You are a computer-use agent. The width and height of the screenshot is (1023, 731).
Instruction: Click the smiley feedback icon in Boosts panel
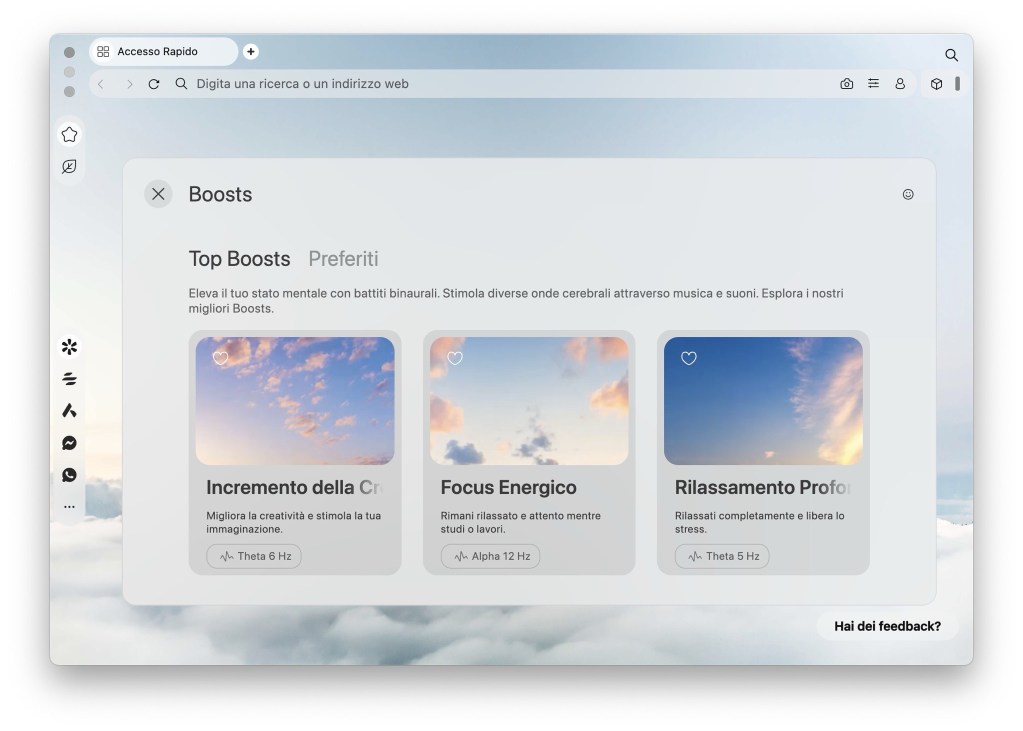click(908, 194)
